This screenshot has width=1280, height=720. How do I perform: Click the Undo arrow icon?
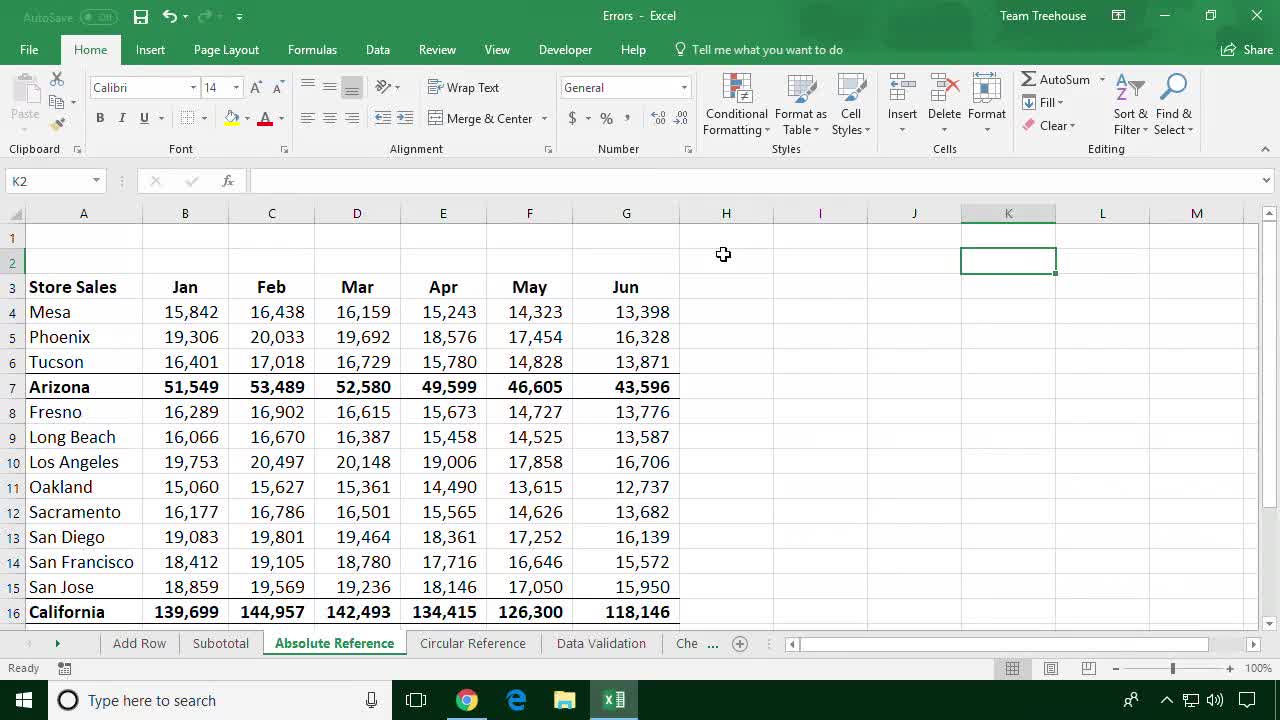170,16
